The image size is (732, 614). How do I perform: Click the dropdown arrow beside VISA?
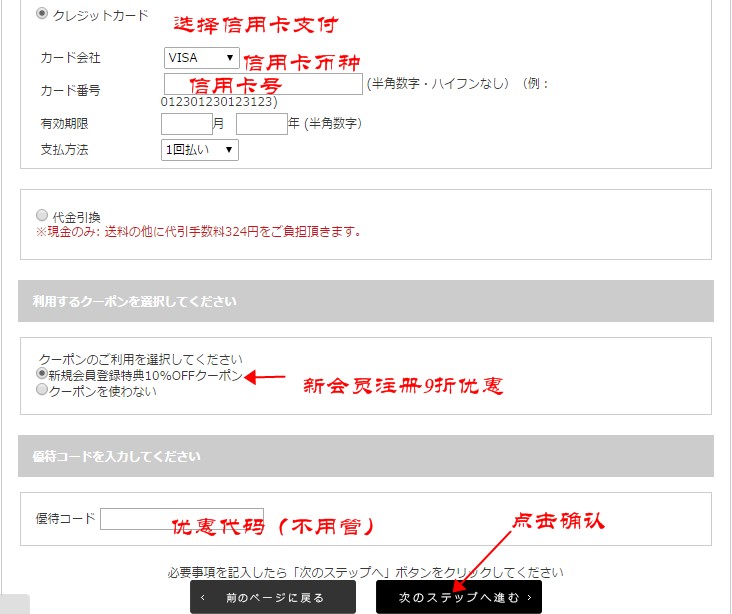(x=230, y=58)
